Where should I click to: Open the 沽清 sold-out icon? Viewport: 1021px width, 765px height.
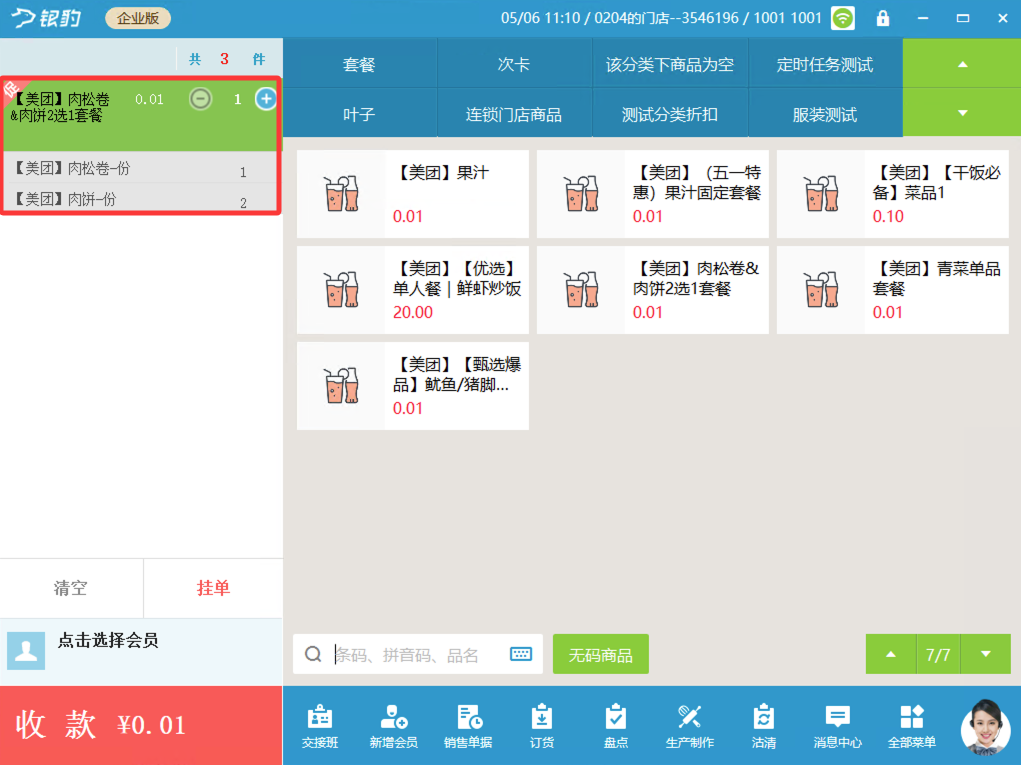tap(763, 725)
